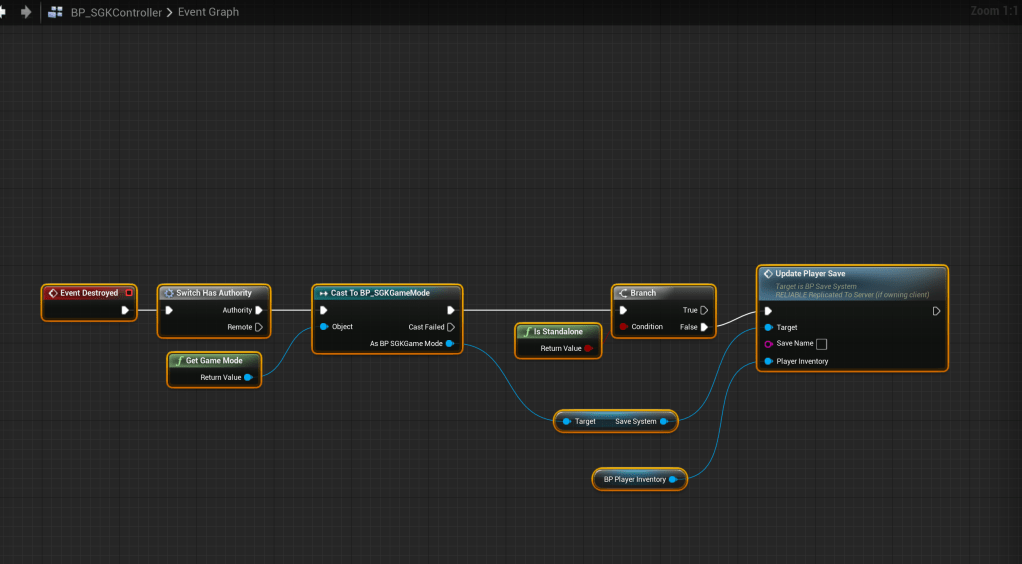Click the Save System output pin

[x=664, y=421]
